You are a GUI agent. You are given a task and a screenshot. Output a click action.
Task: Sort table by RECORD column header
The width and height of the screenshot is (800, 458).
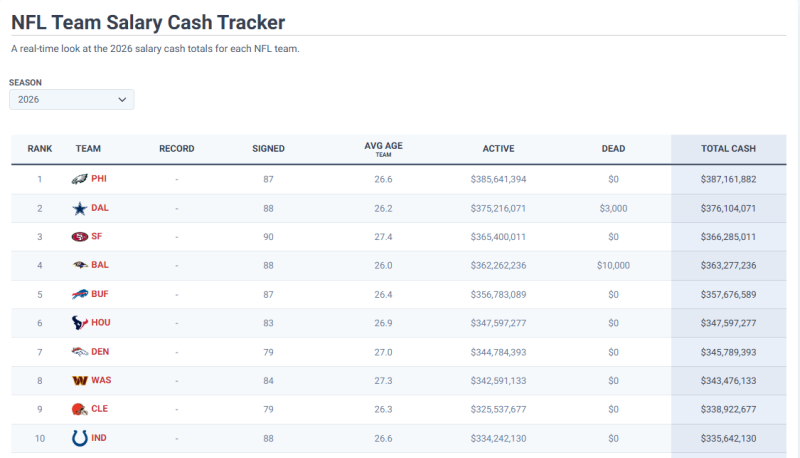177,148
